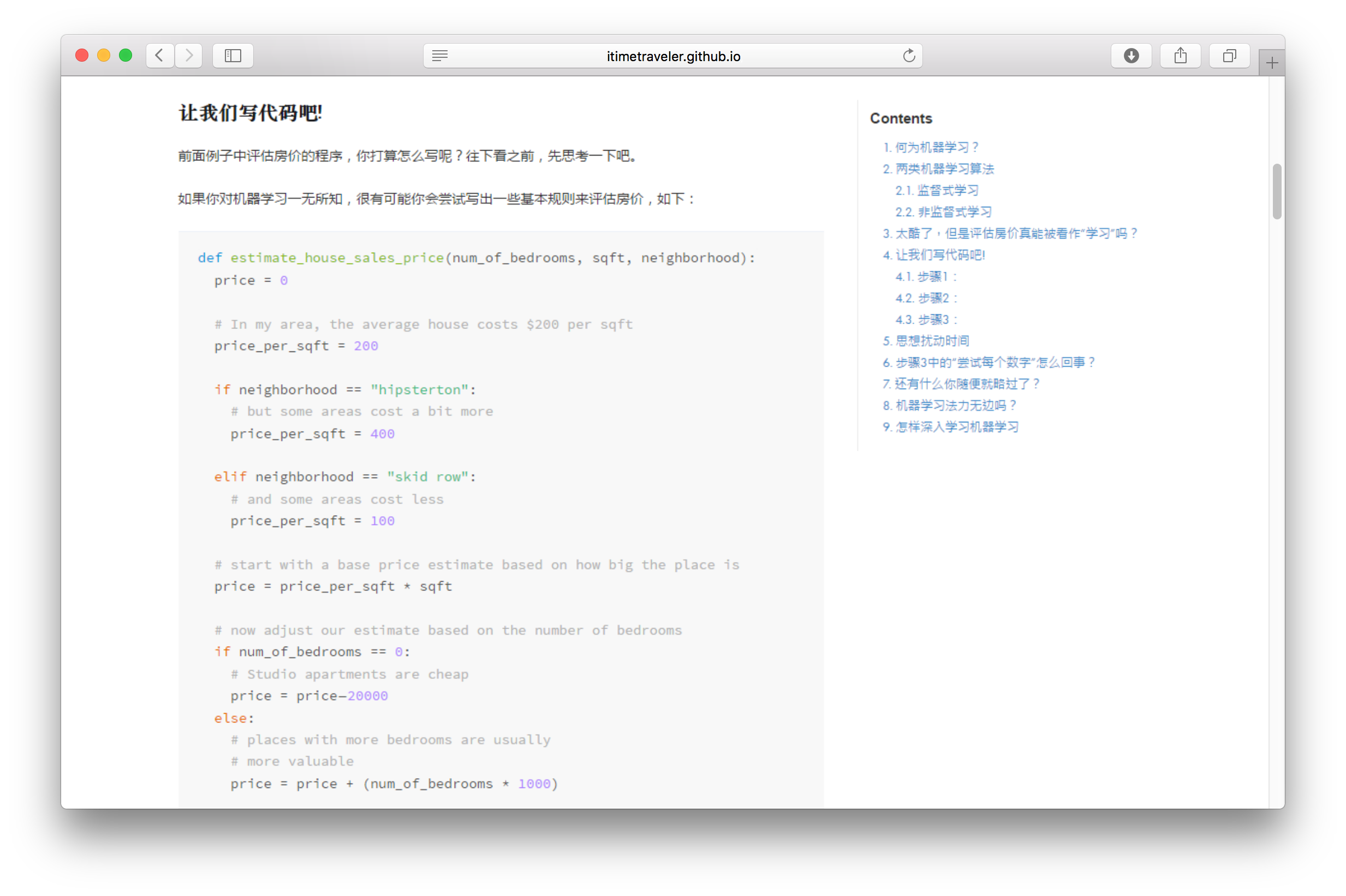Click the forward navigation arrow
Image resolution: width=1346 pixels, height=896 pixels.
[x=189, y=56]
